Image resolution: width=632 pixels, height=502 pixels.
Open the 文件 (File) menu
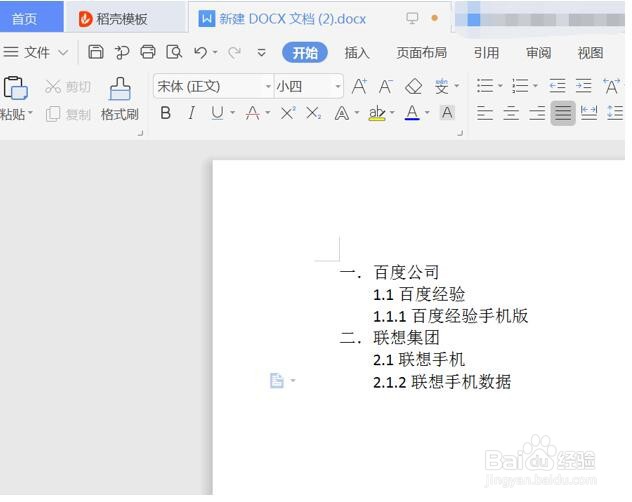pos(35,52)
